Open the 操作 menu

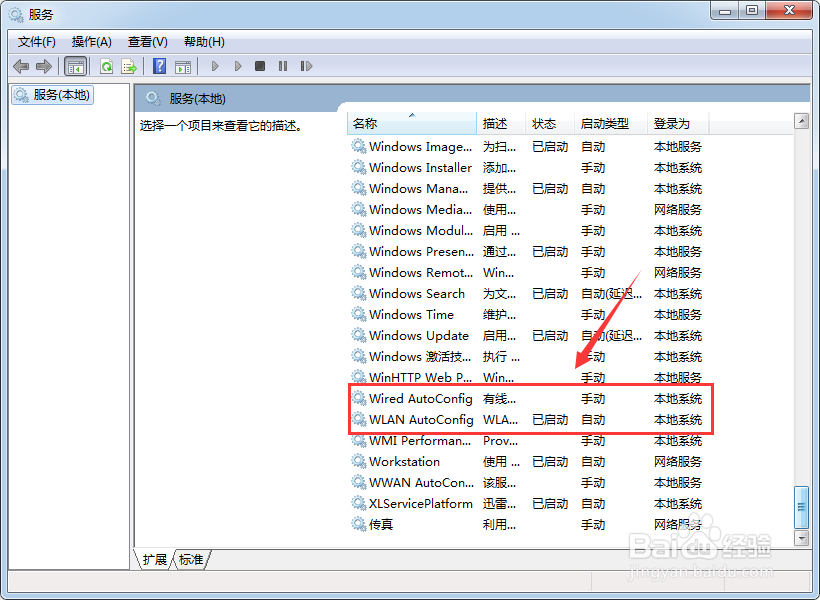pyautogui.click(x=91, y=41)
